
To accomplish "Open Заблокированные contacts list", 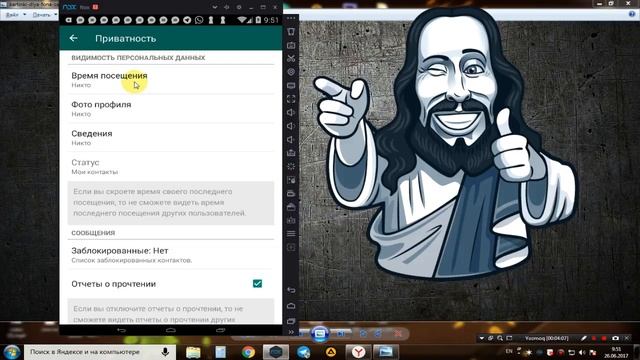I will 171,255.
